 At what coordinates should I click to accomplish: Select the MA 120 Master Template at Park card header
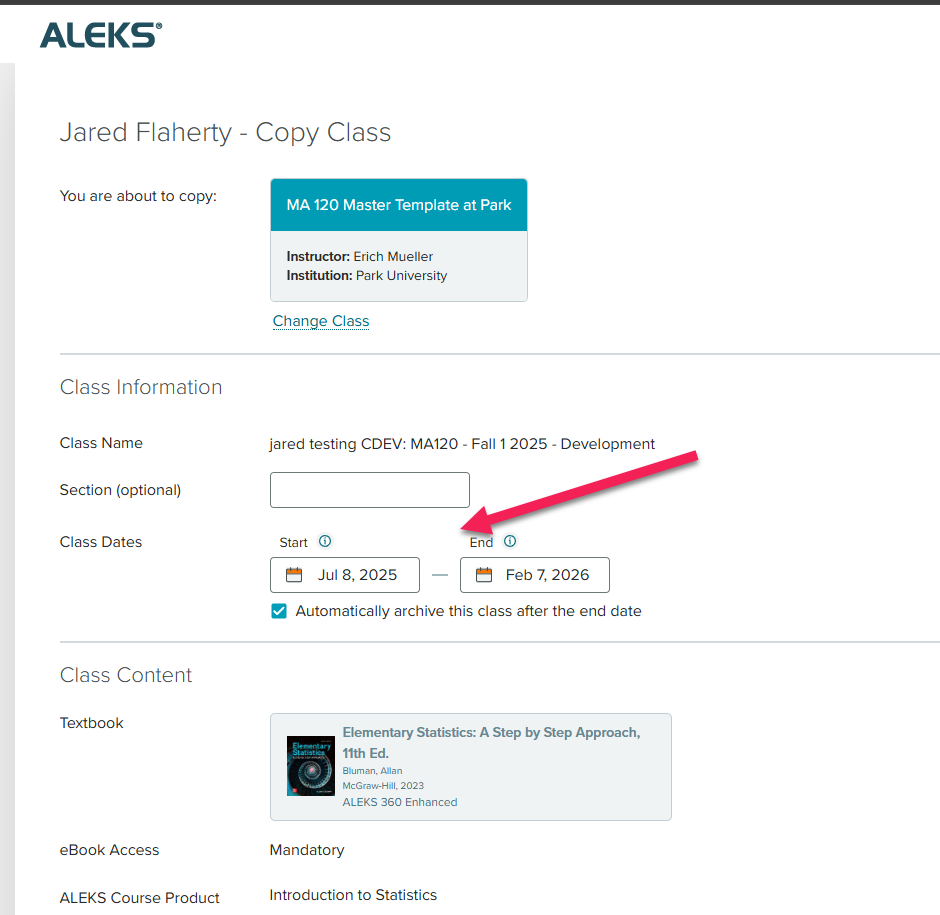[x=399, y=205]
